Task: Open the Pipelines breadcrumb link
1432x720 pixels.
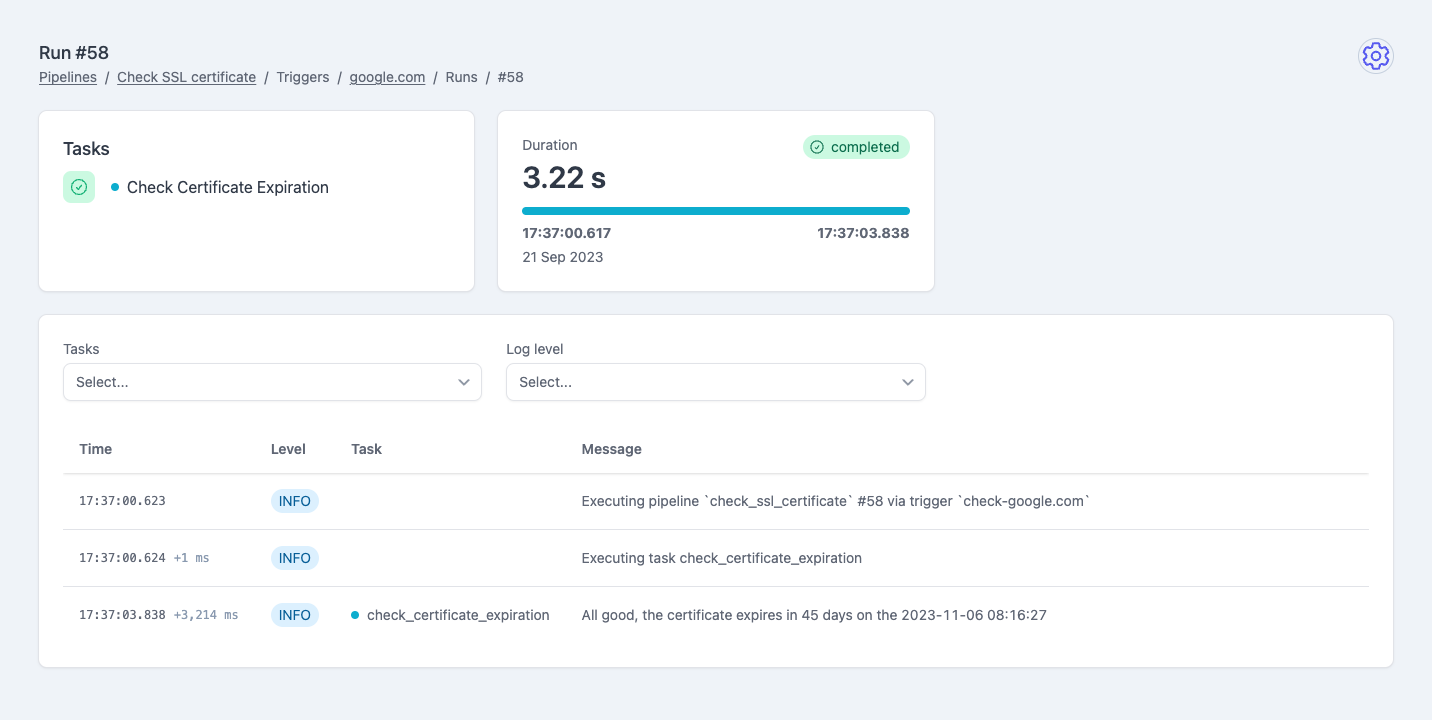Action: (68, 77)
